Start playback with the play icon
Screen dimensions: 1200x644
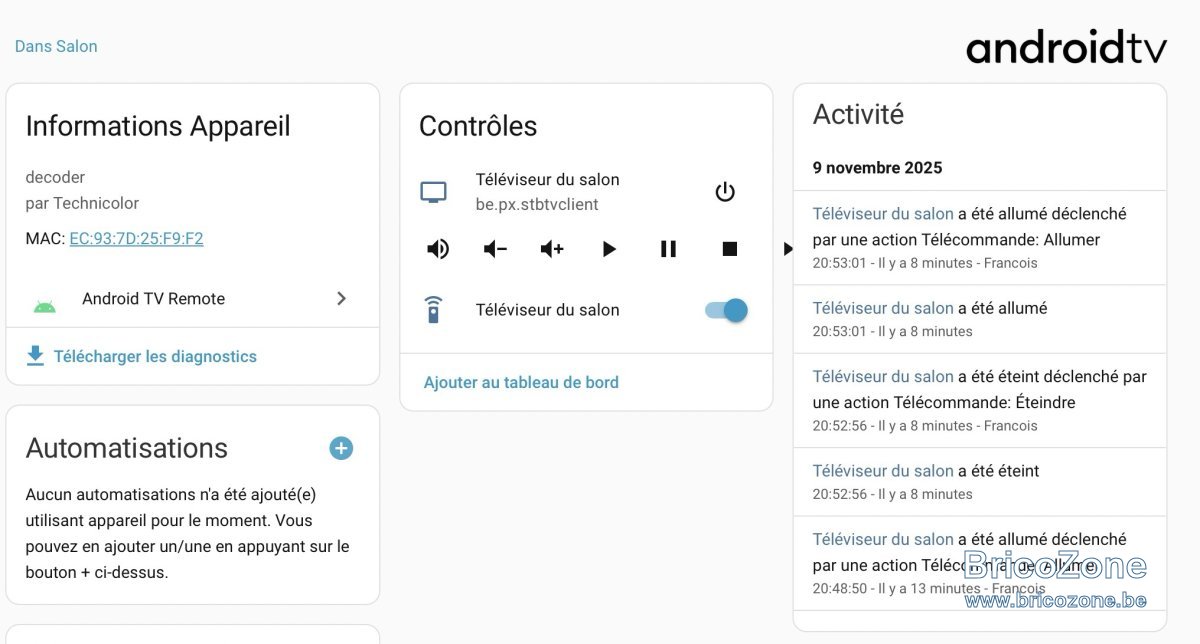[x=609, y=249]
